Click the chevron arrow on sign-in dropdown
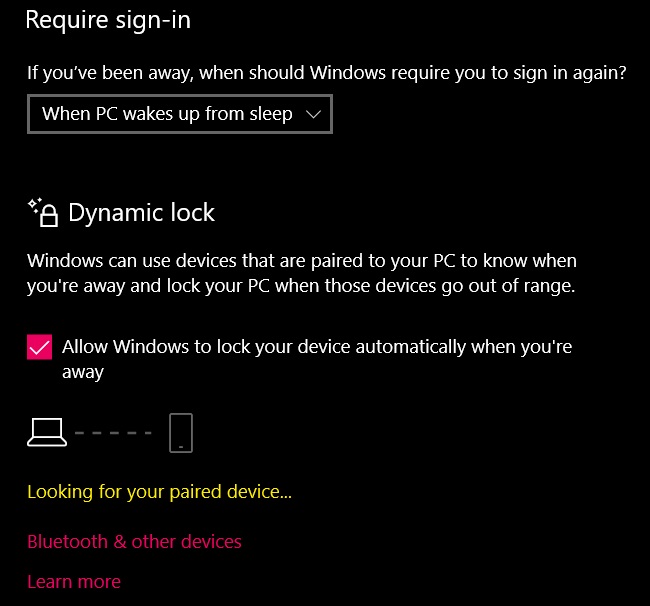 point(313,114)
